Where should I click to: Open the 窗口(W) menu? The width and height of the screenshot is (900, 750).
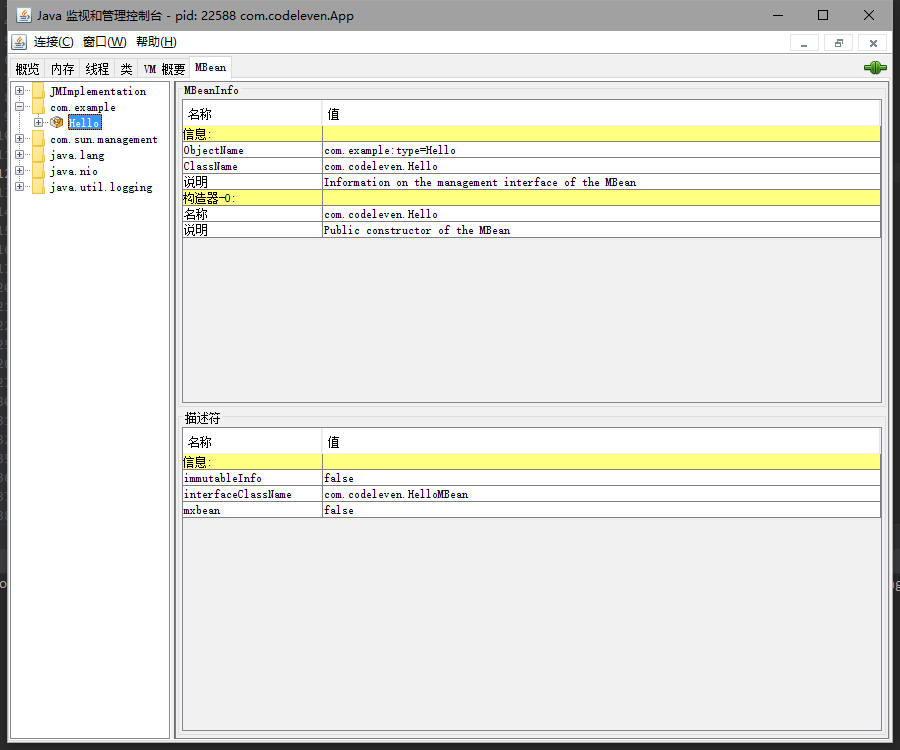[104, 42]
